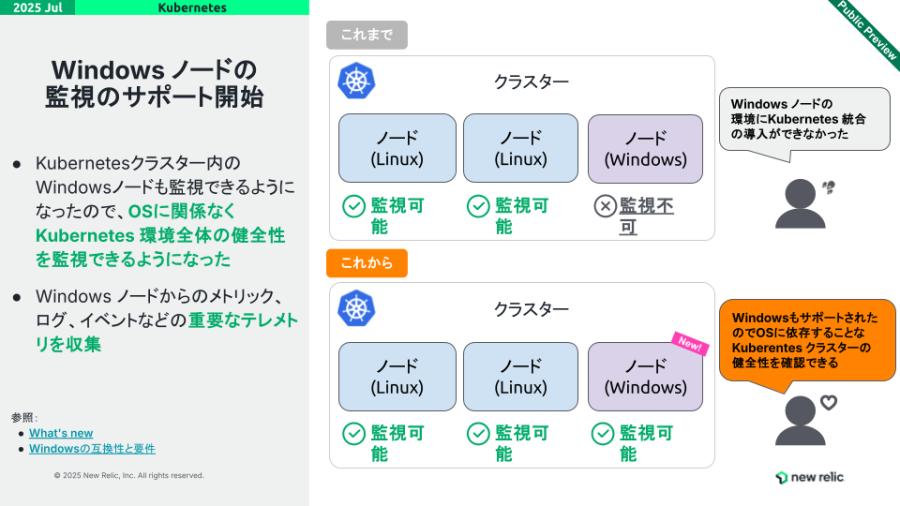Click the 2025 Jul header tag
The image size is (900, 506).
[37, 7]
